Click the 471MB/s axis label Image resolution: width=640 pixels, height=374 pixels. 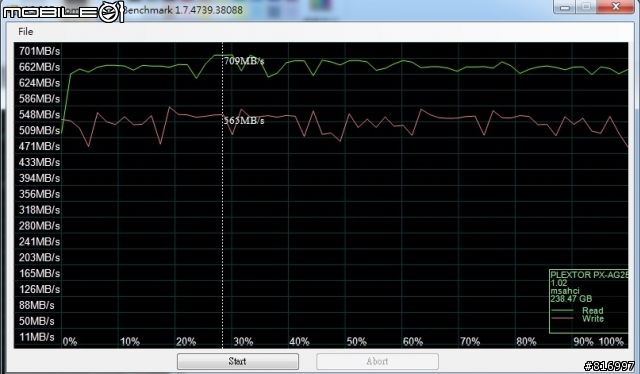pos(39,146)
